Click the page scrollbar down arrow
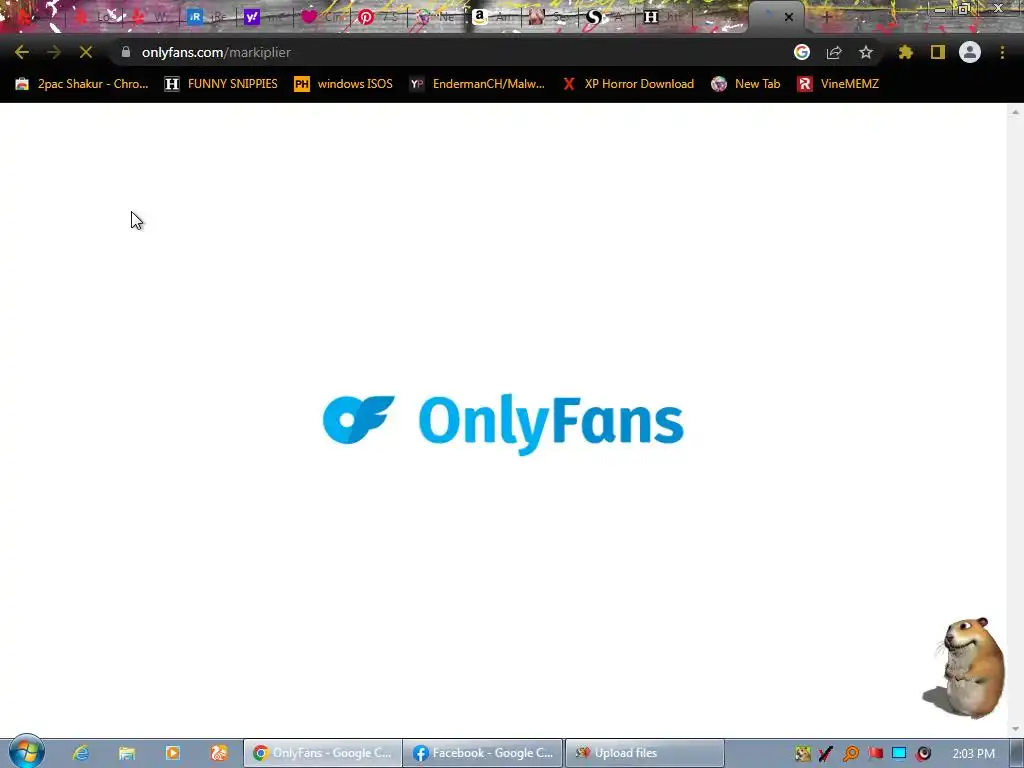 point(1015,729)
